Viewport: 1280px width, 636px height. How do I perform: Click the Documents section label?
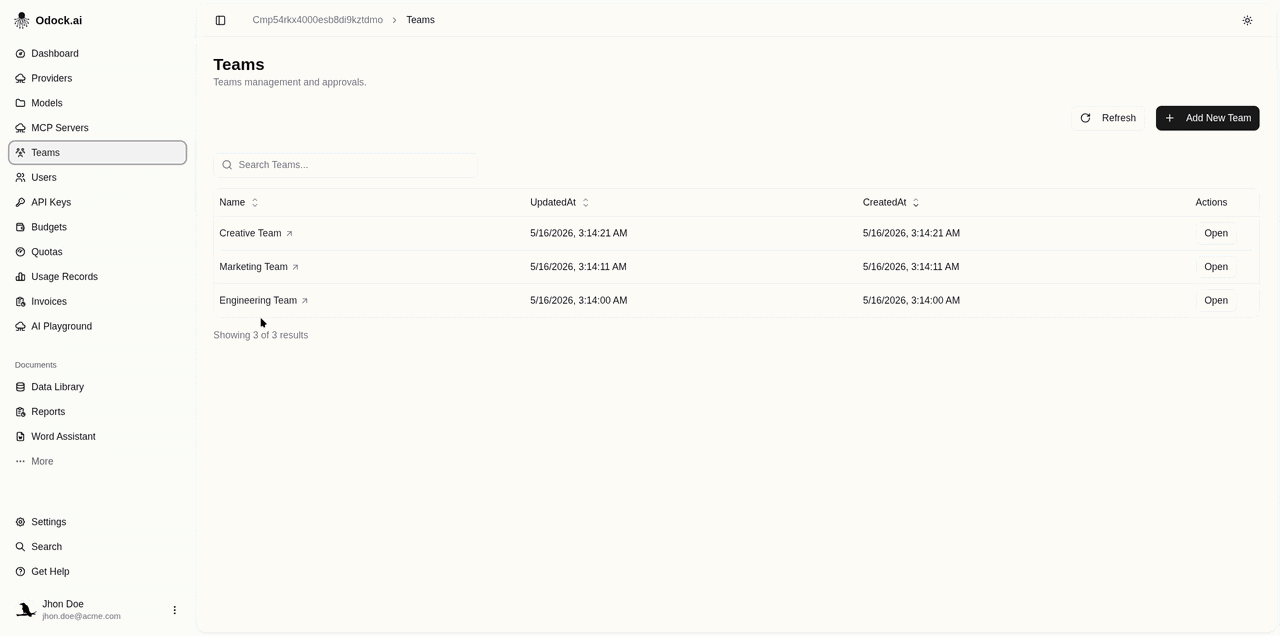coord(36,365)
